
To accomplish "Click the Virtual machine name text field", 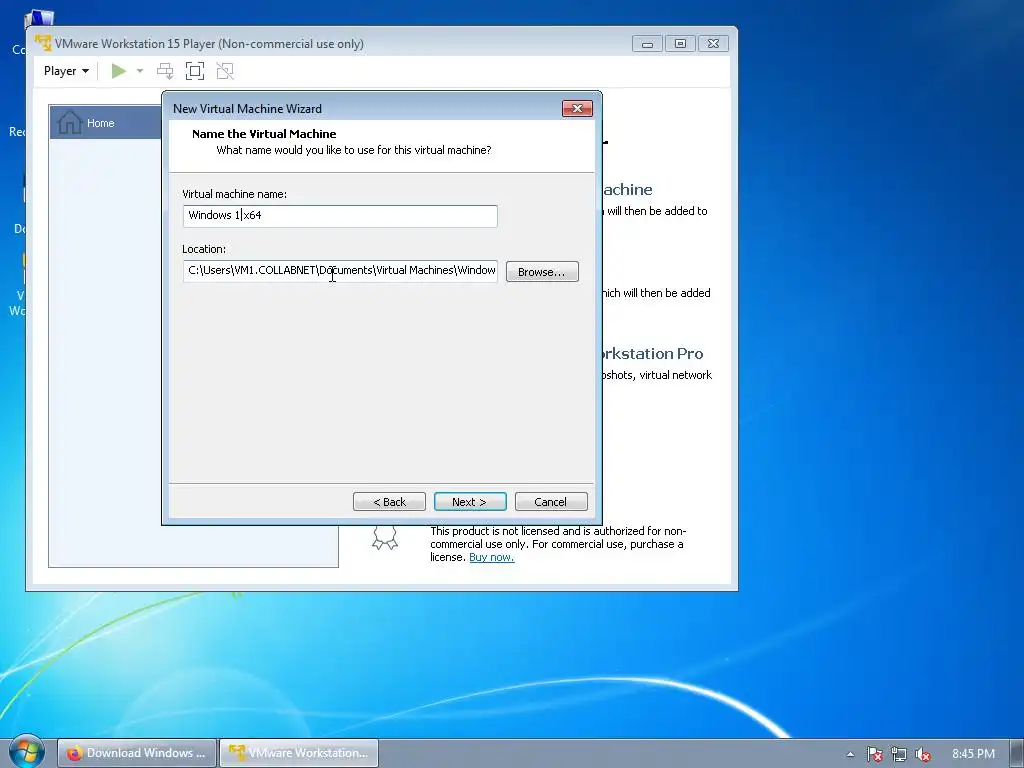I will 340,216.
